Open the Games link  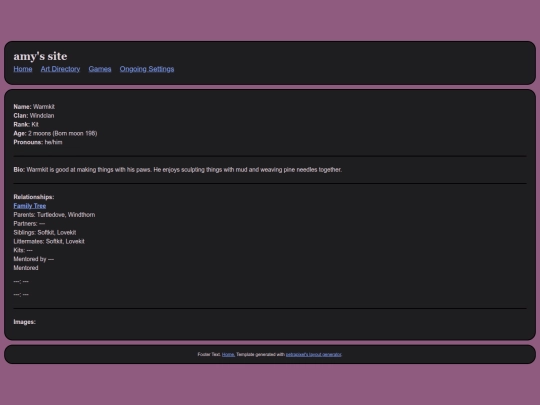100,69
